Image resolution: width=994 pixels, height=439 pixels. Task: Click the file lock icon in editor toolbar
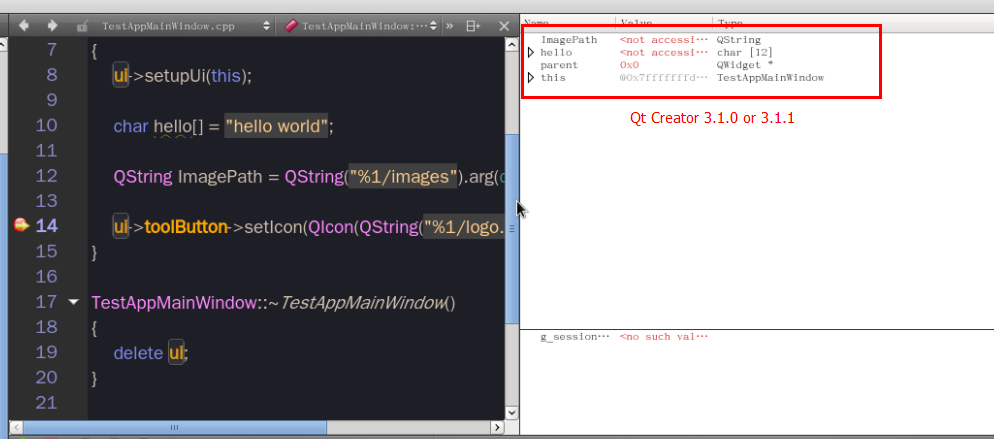point(82,26)
